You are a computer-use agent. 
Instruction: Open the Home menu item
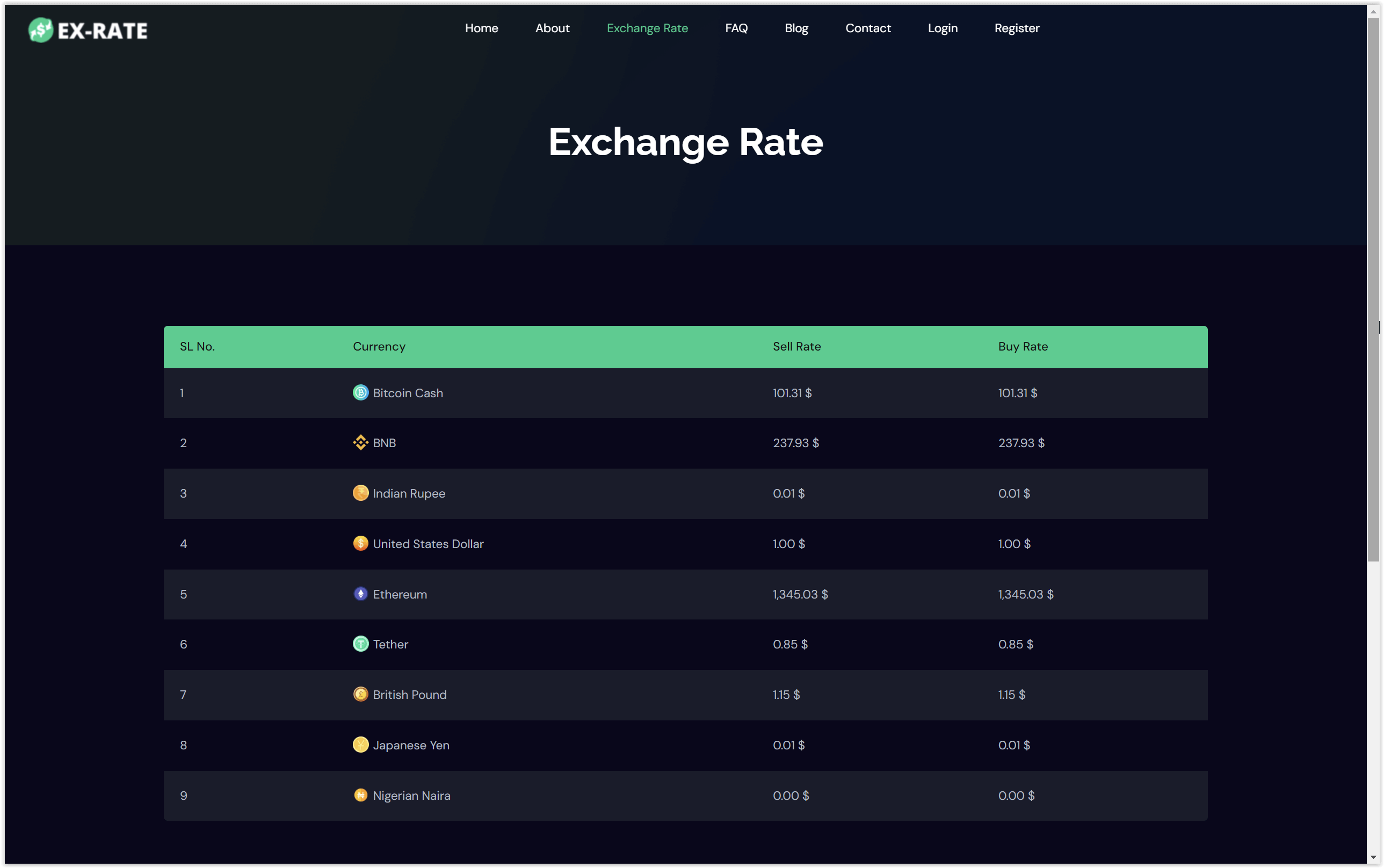[x=481, y=28]
